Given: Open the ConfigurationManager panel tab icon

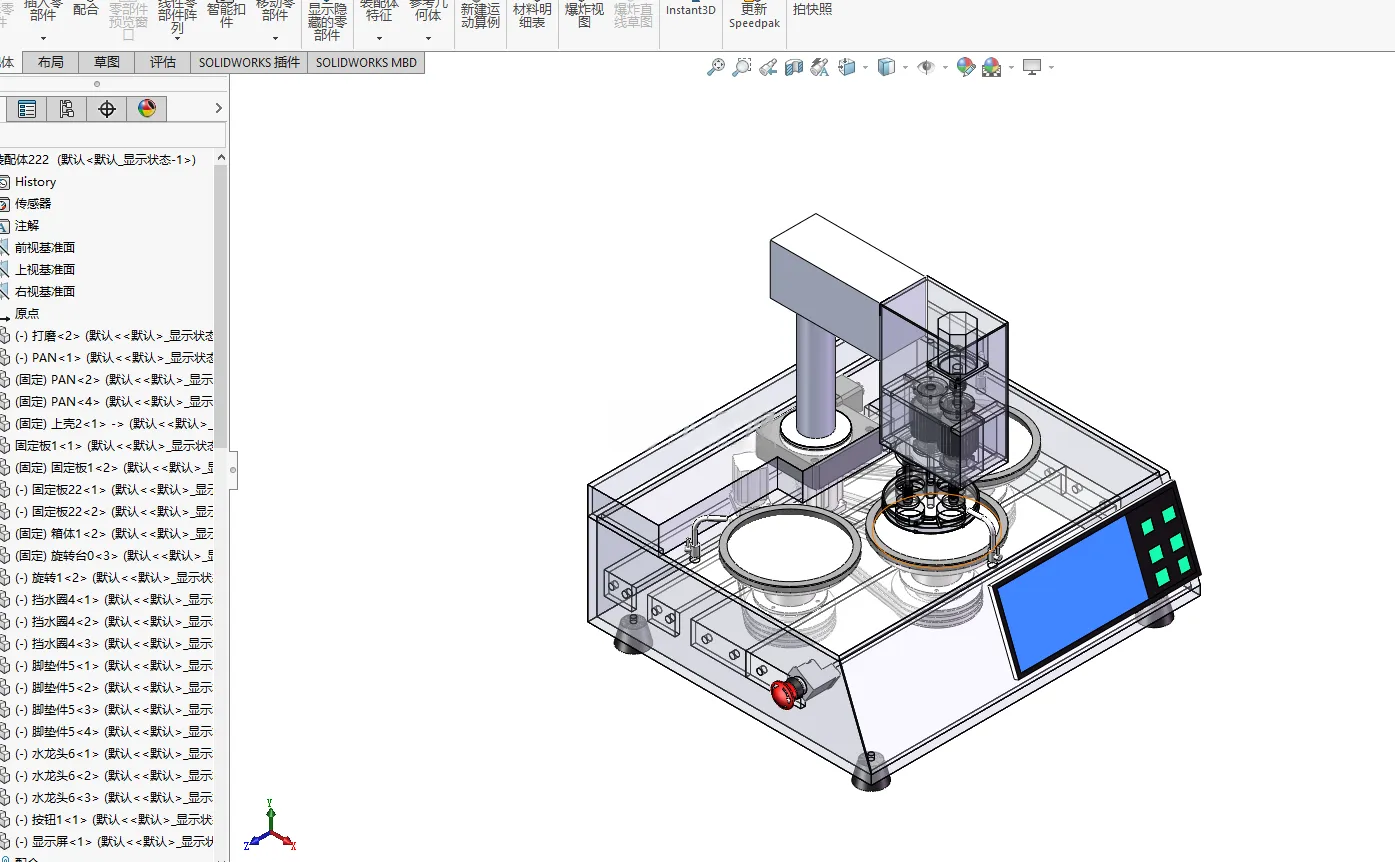Looking at the screenshot, I should [66, 109].
